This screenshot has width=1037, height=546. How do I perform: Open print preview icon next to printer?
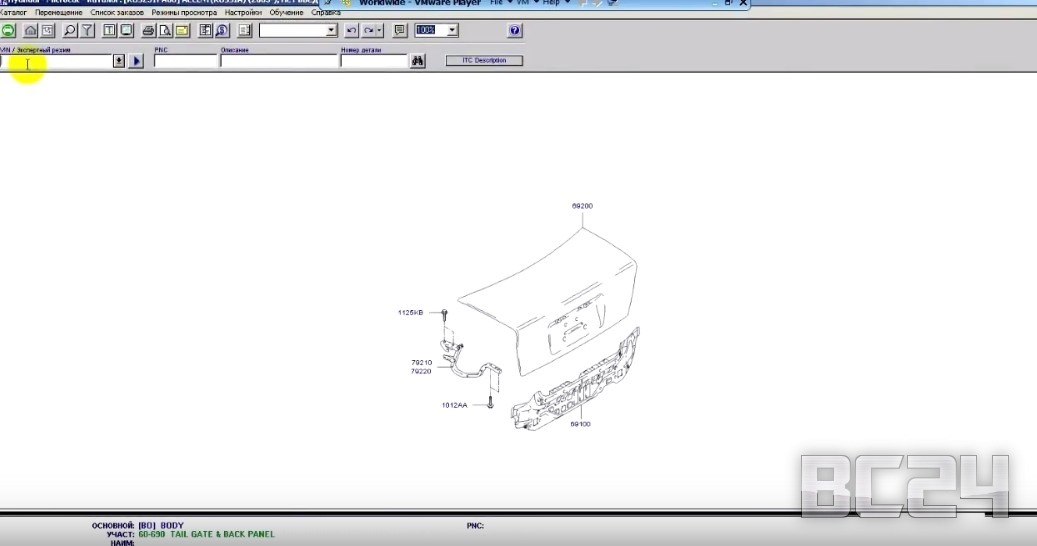[x=165, y=31]
